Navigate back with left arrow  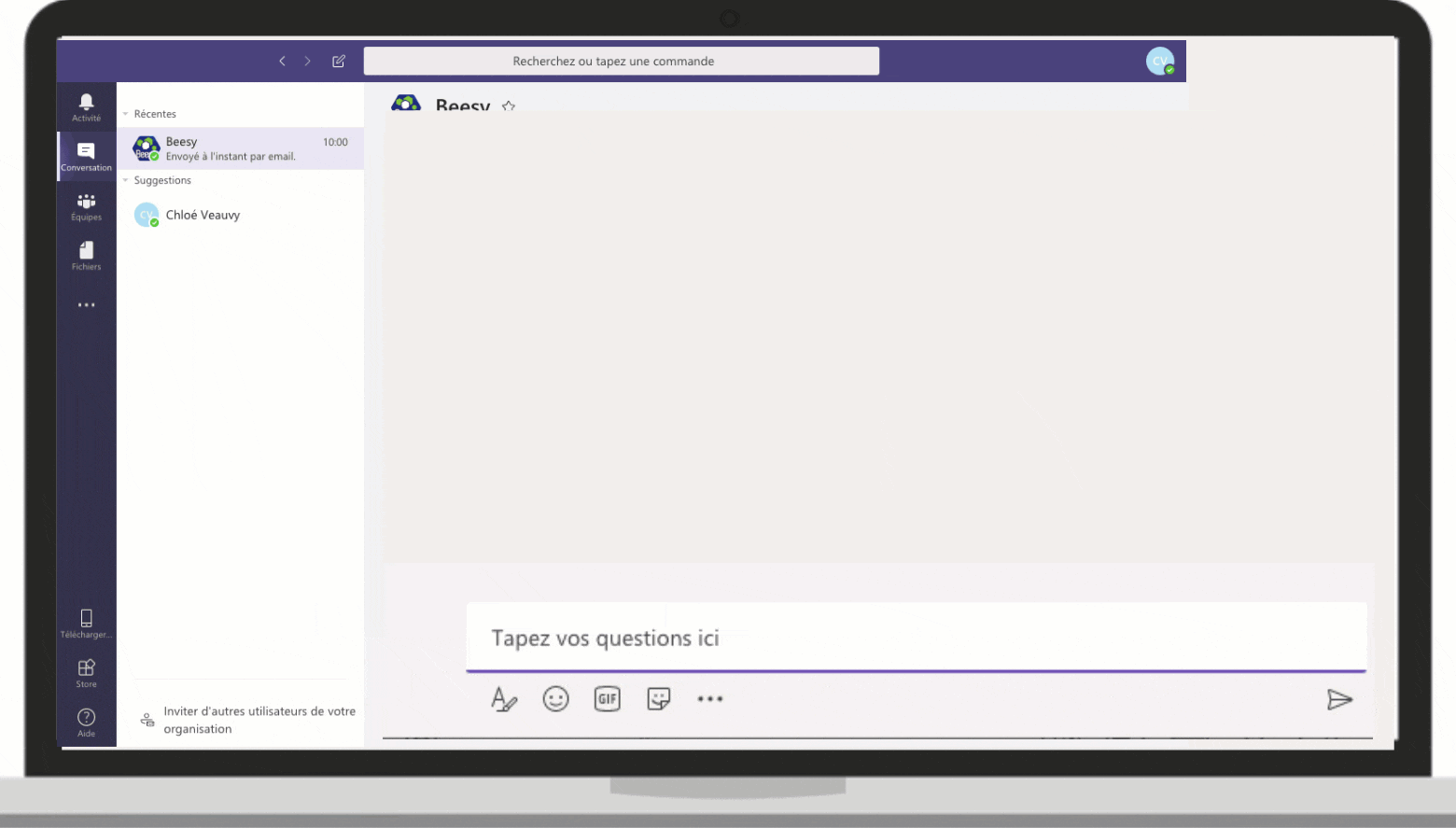(x=282, y=61)
